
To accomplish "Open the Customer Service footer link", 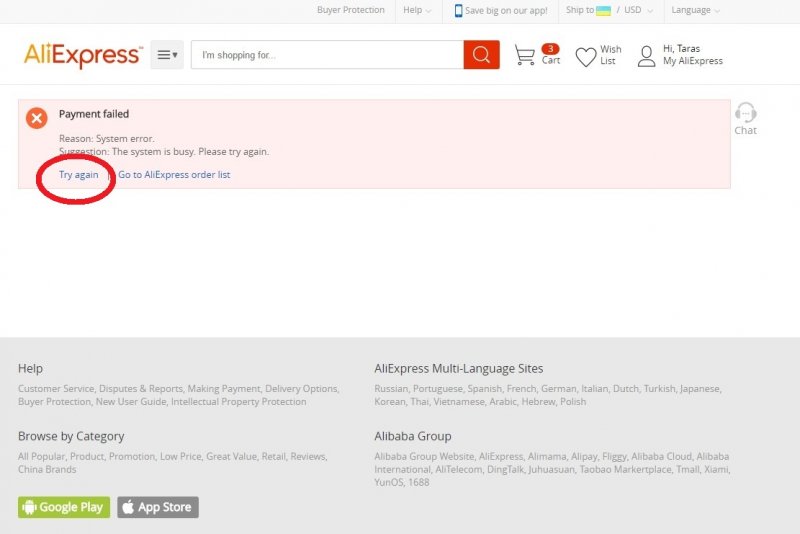I will (56, 389).
